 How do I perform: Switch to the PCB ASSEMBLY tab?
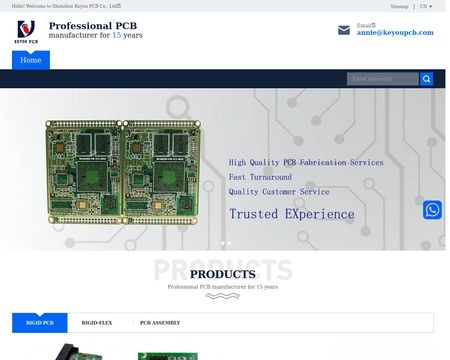tap(160, 323)
